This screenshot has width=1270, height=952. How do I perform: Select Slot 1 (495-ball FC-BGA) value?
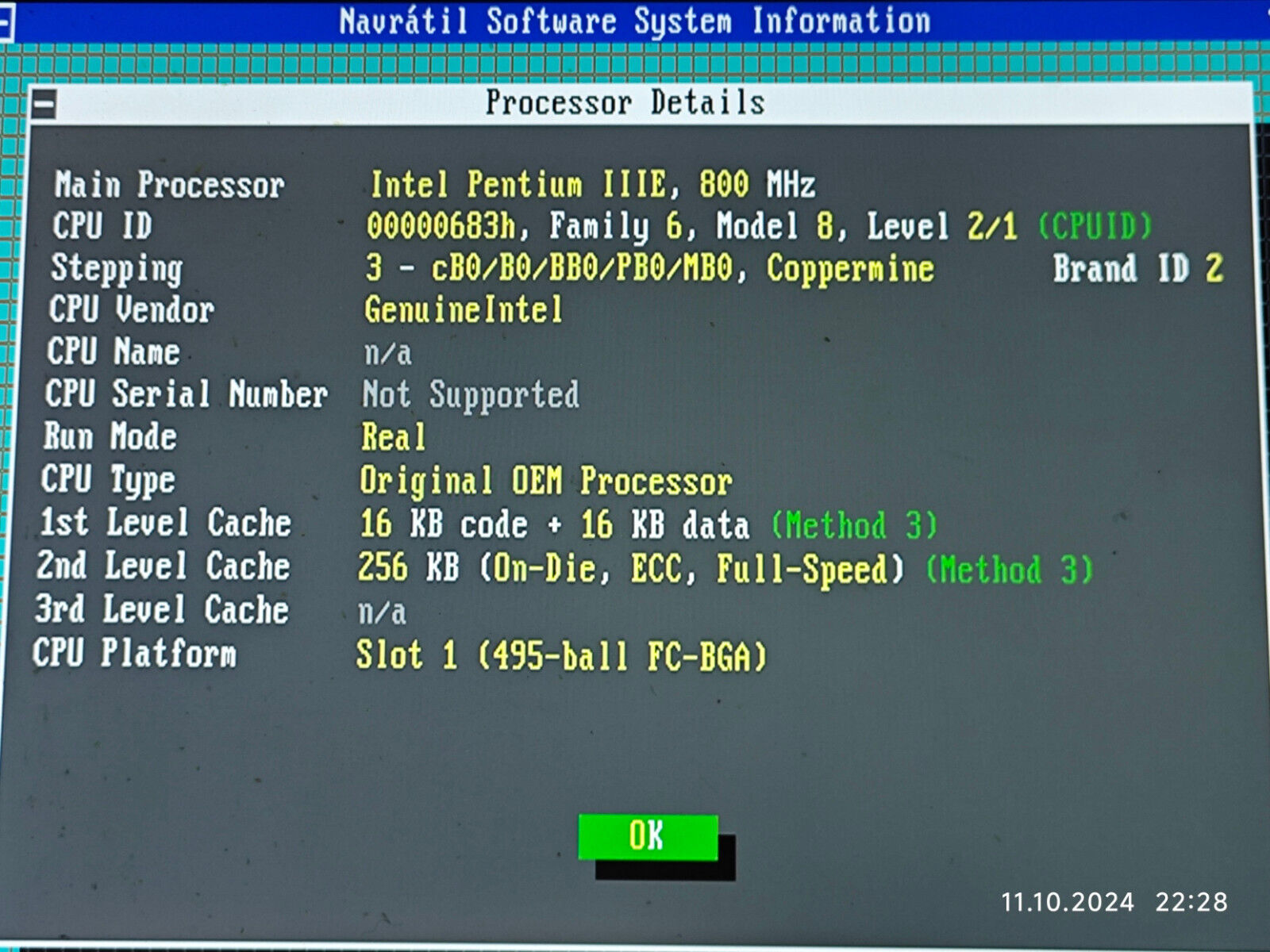pos(561,656)
